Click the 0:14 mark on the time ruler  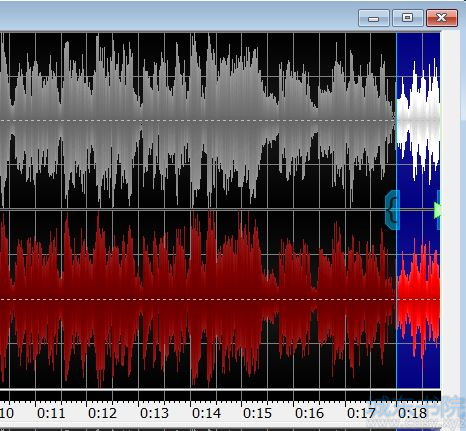(206, 413)
